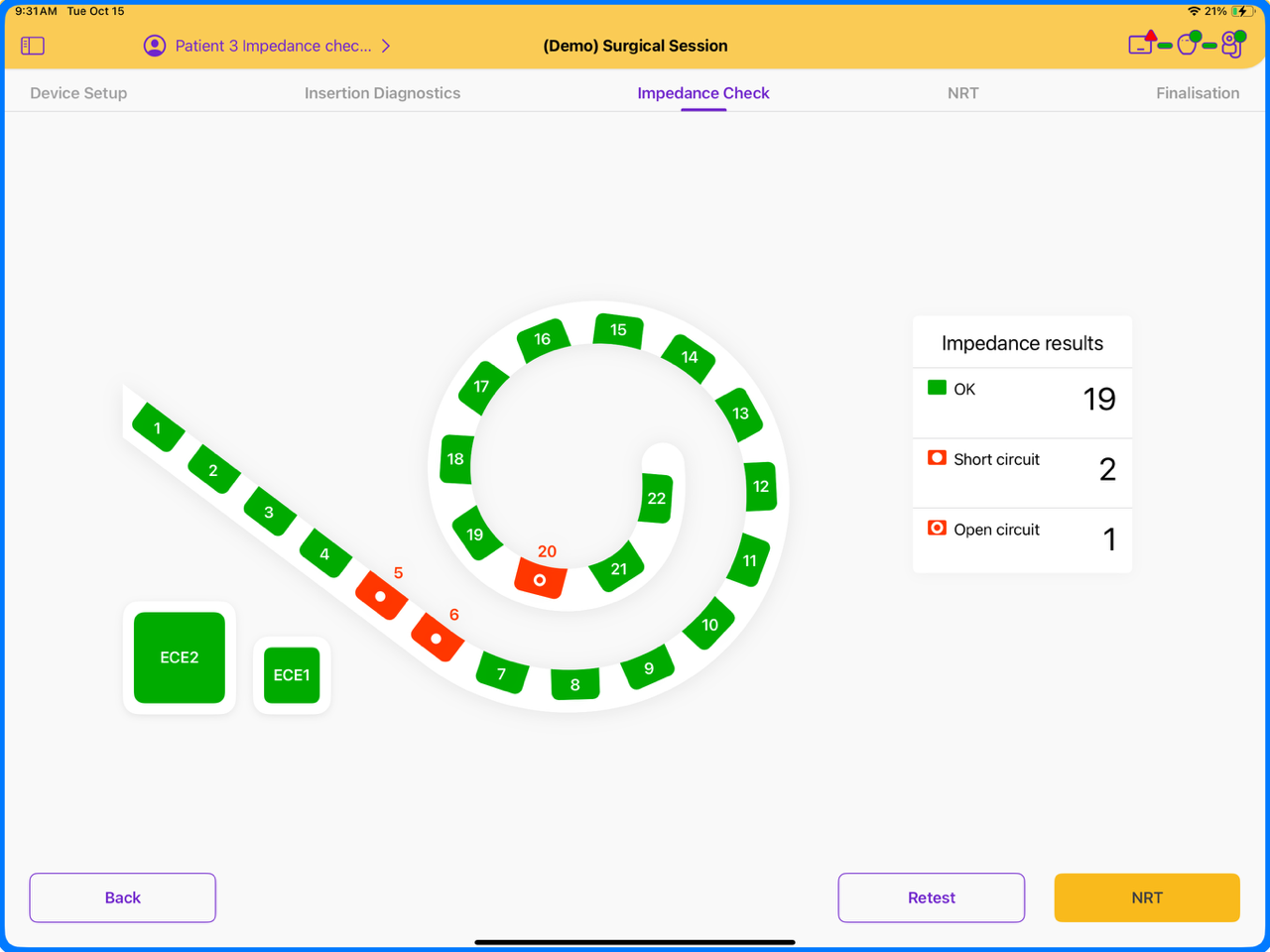Switch to the NRT tab
The height and width of the screenshot is (952, 1270).
(x=963, y=92)
